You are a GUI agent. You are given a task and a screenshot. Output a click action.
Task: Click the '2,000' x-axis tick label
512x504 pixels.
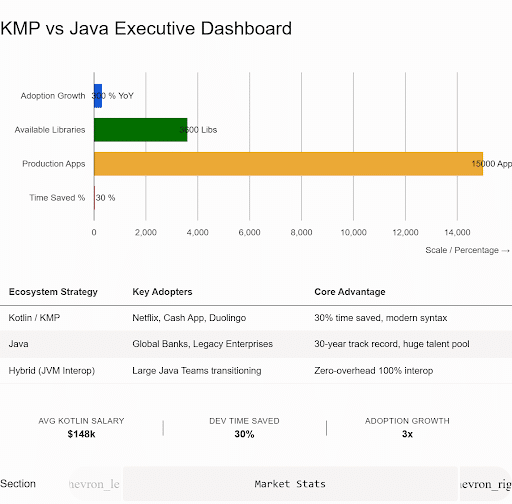pyautogui.click(x=146, y=232)
